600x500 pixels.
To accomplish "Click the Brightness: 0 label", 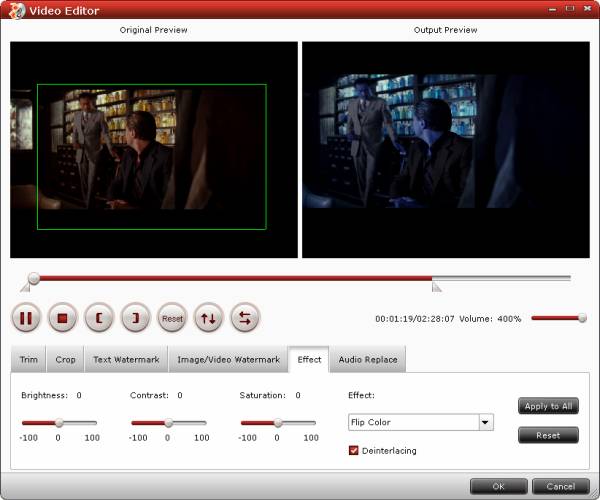I will (51, 395).
